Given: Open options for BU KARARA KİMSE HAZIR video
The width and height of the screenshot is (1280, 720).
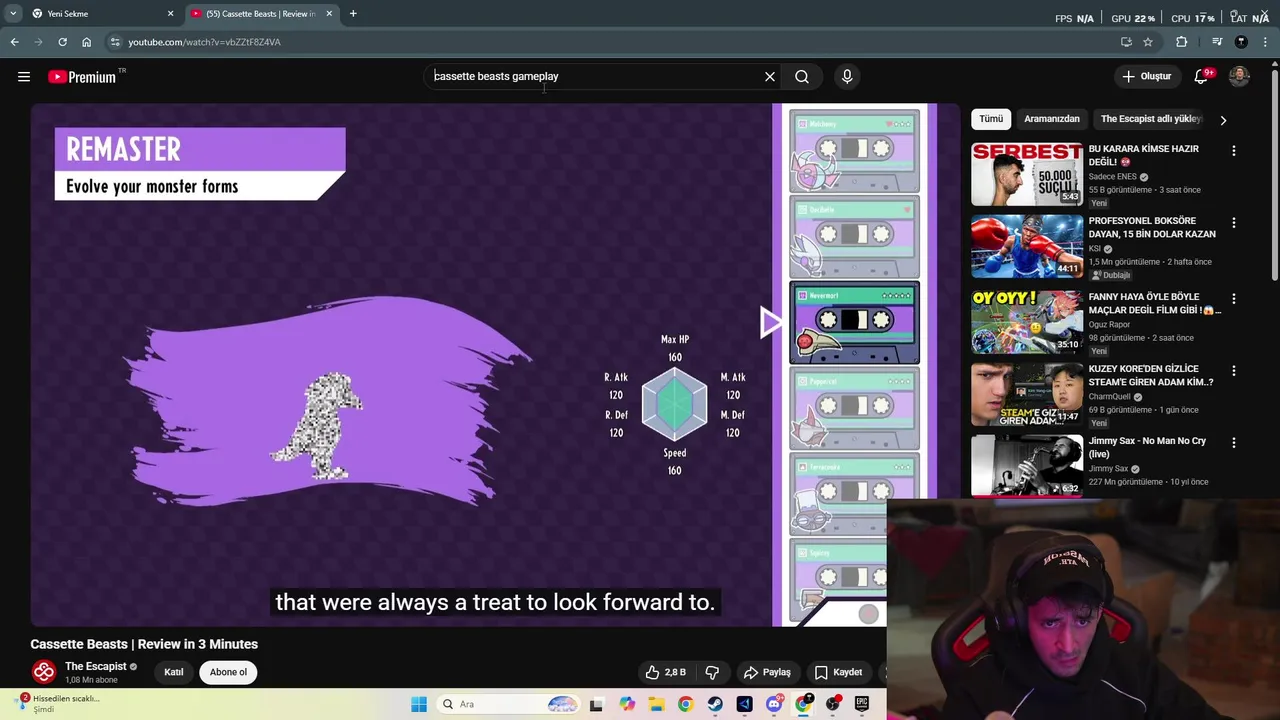Looking at the screenshot, I should pyautogui.click(x=1233, y=150).
